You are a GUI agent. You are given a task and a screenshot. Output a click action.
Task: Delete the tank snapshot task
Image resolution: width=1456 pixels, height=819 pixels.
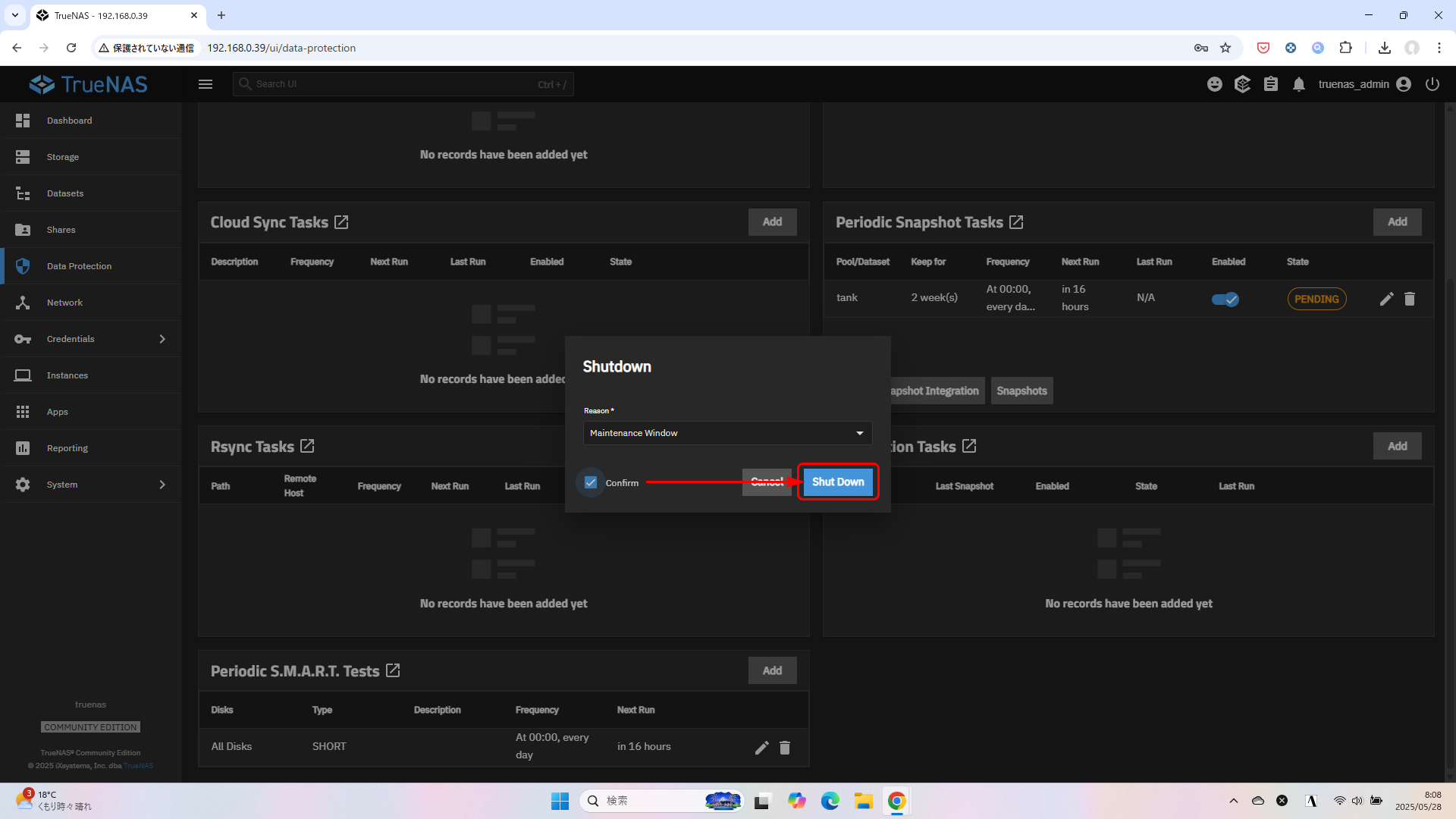click(1410, 299)
